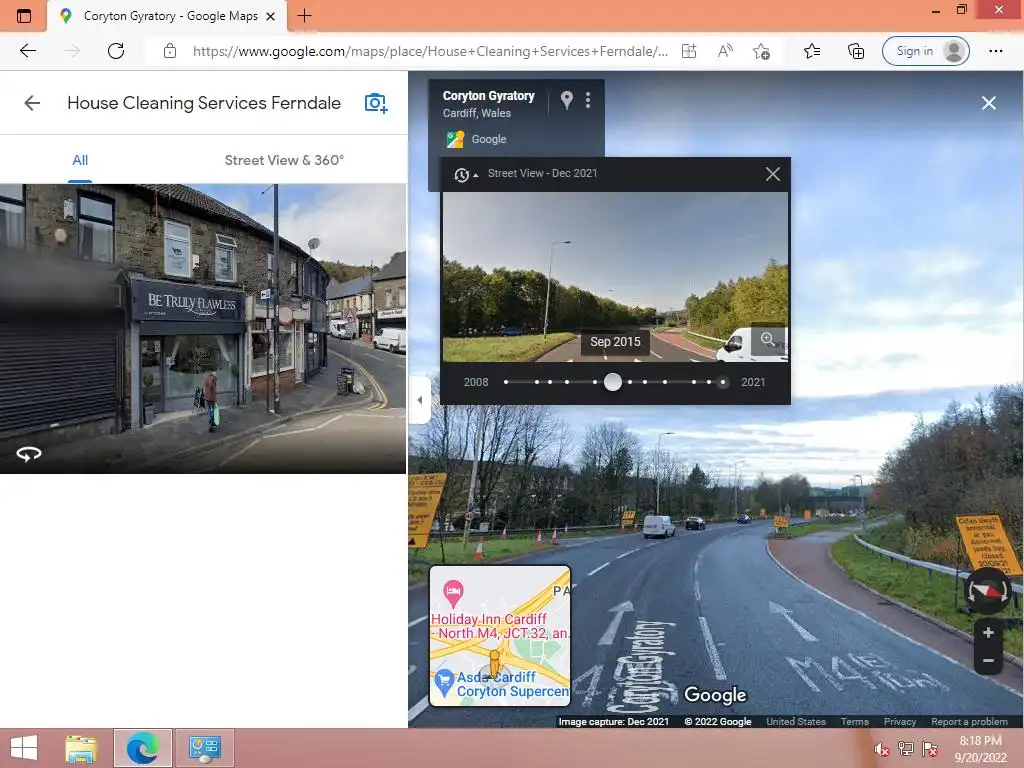Go back from House Cleaning Services photos
Image resolution: width=1024 pixels, height=768 pixels.
point(32,103)
